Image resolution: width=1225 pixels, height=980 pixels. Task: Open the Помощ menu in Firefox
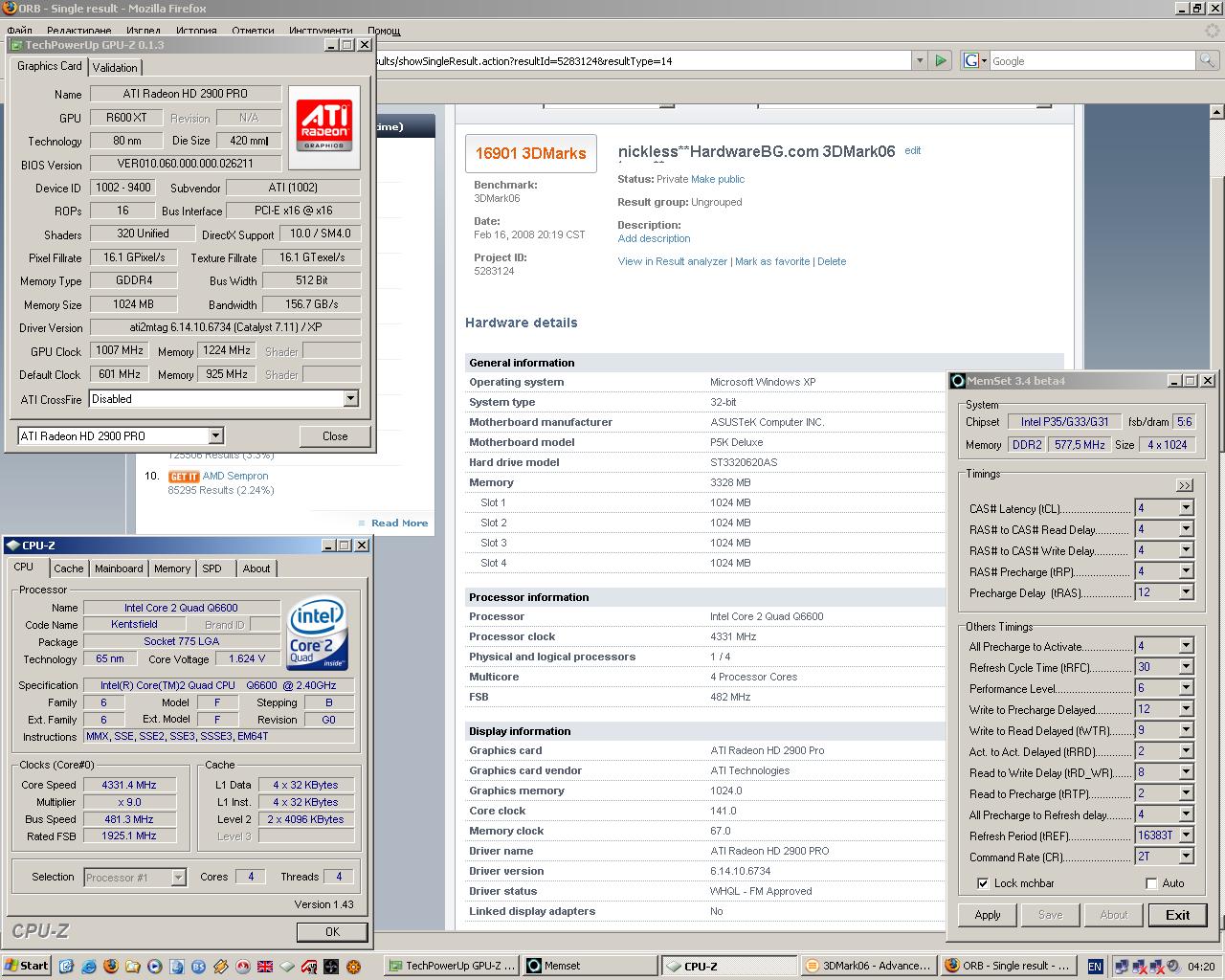[x=384, y=31]
